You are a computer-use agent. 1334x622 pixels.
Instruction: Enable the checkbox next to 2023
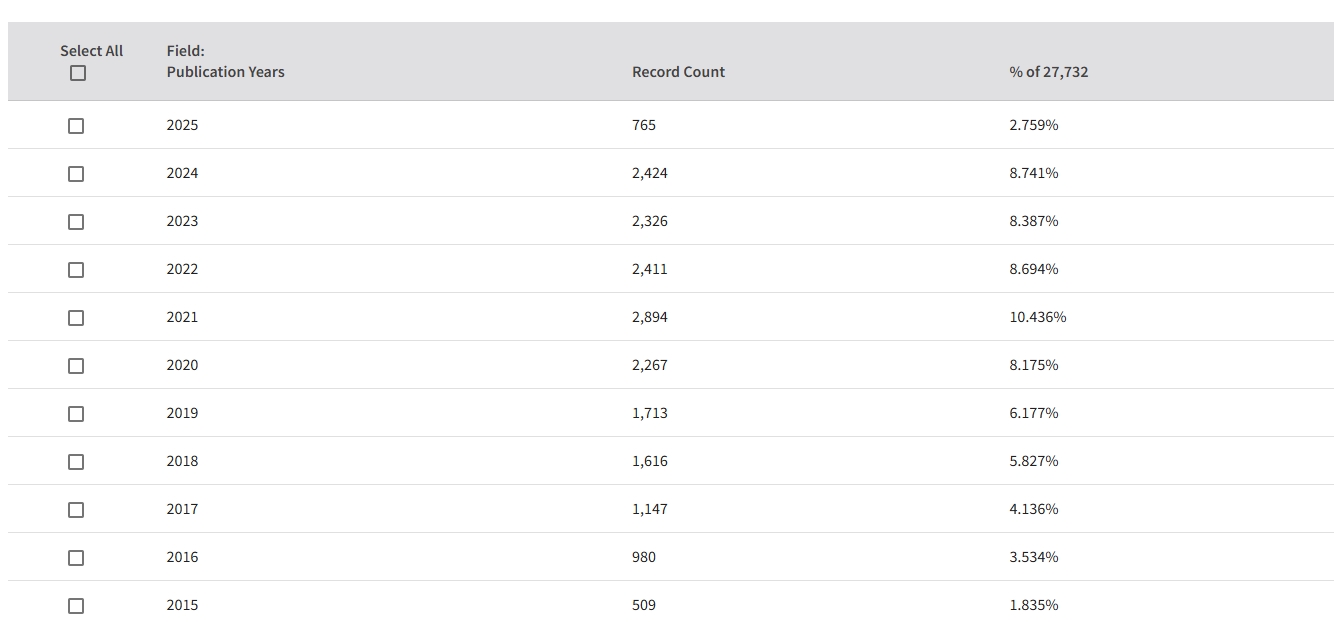click(x=76, y=222)
